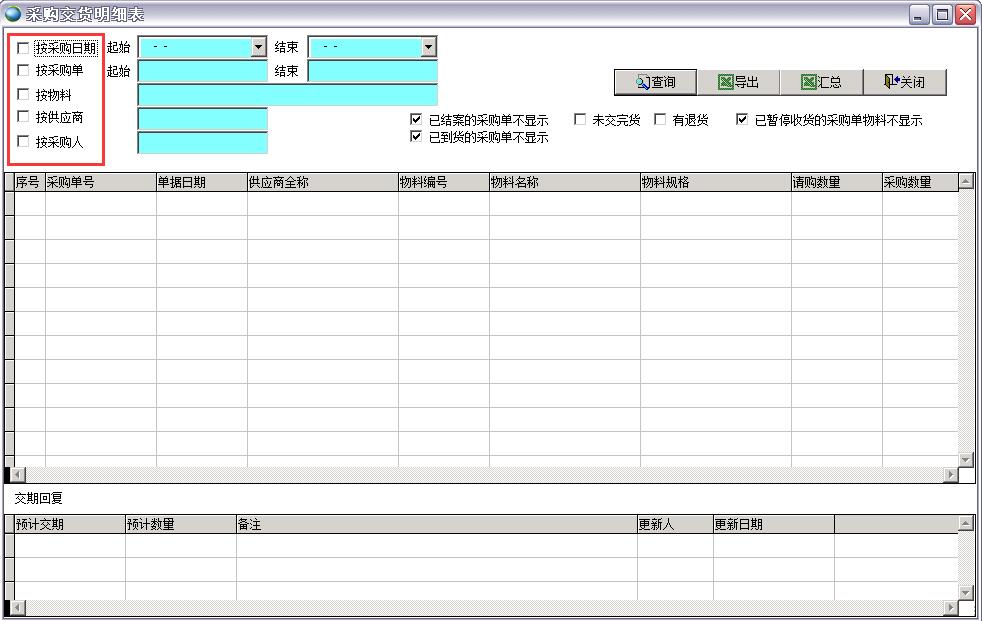Toggle the 未交完货 checkbox

pyautogui.click(x=580, y=120)
